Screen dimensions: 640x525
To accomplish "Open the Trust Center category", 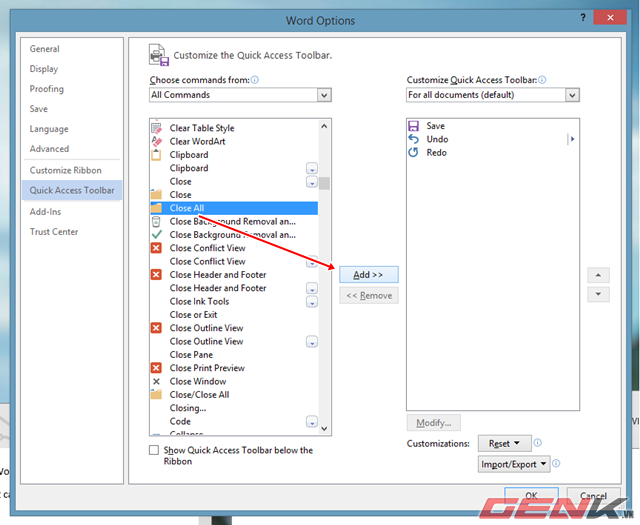I will [54, 232].
